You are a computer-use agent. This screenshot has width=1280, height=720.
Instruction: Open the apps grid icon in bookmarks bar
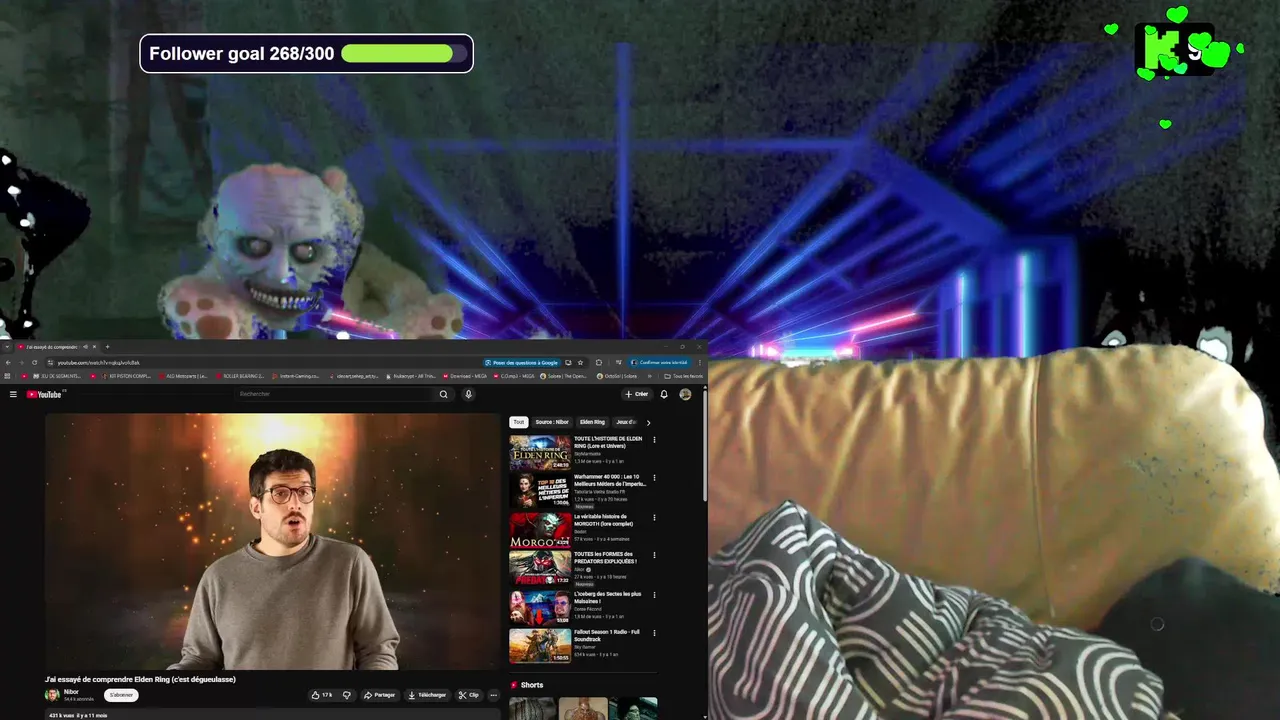point(7,376)
